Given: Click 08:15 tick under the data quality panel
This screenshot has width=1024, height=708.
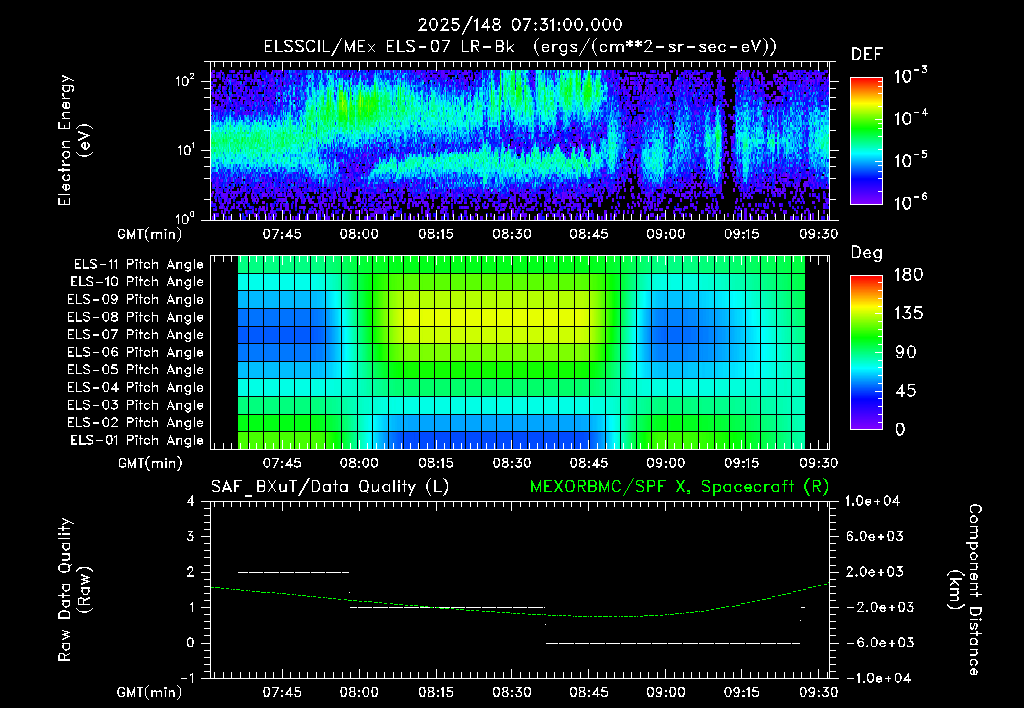Looking at the screenshot, I should (436, 692).
